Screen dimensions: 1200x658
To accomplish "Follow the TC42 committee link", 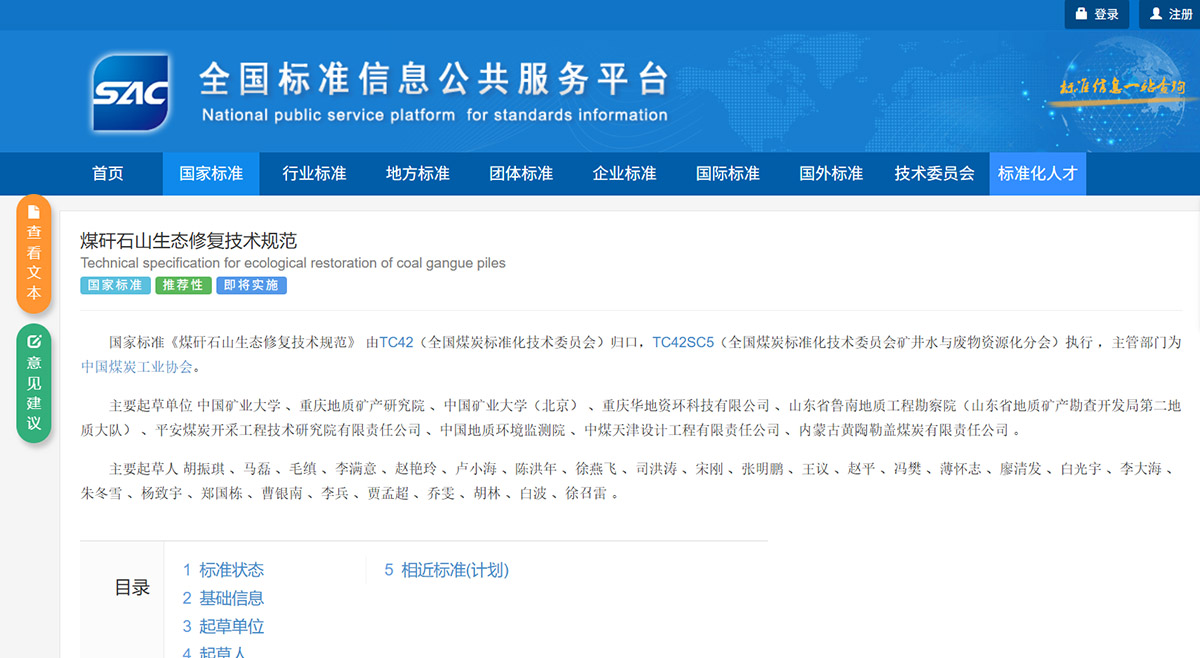I will [x=396, y=342].
